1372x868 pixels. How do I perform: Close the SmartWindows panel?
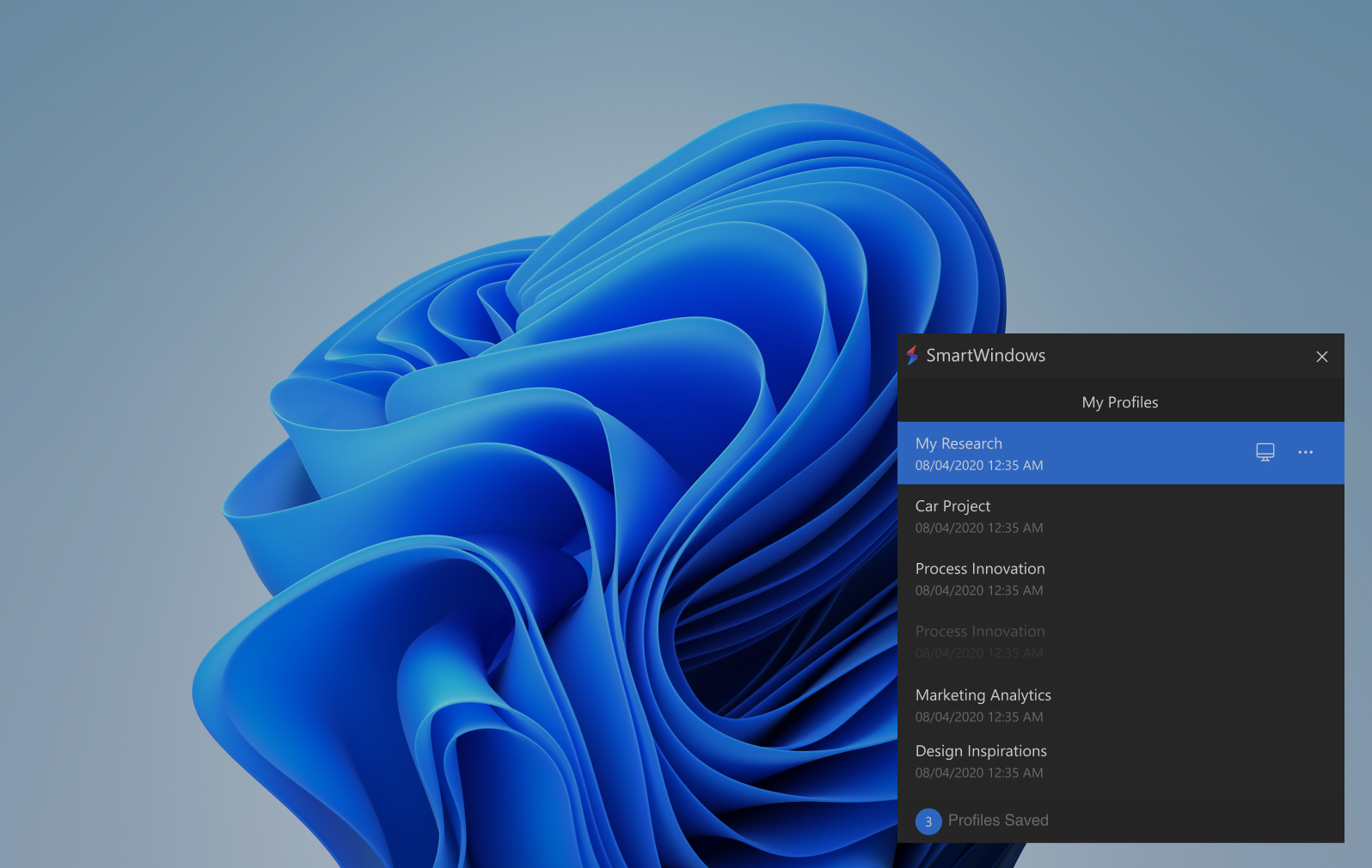1321,357
